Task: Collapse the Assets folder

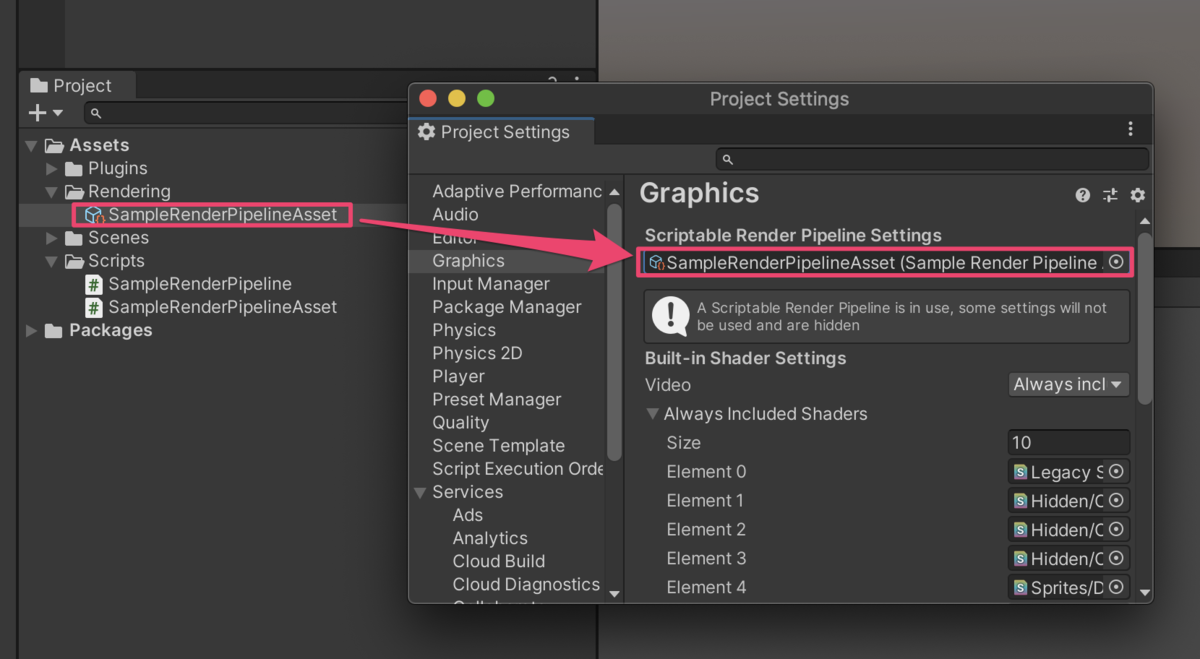Action: pos(32,146)
